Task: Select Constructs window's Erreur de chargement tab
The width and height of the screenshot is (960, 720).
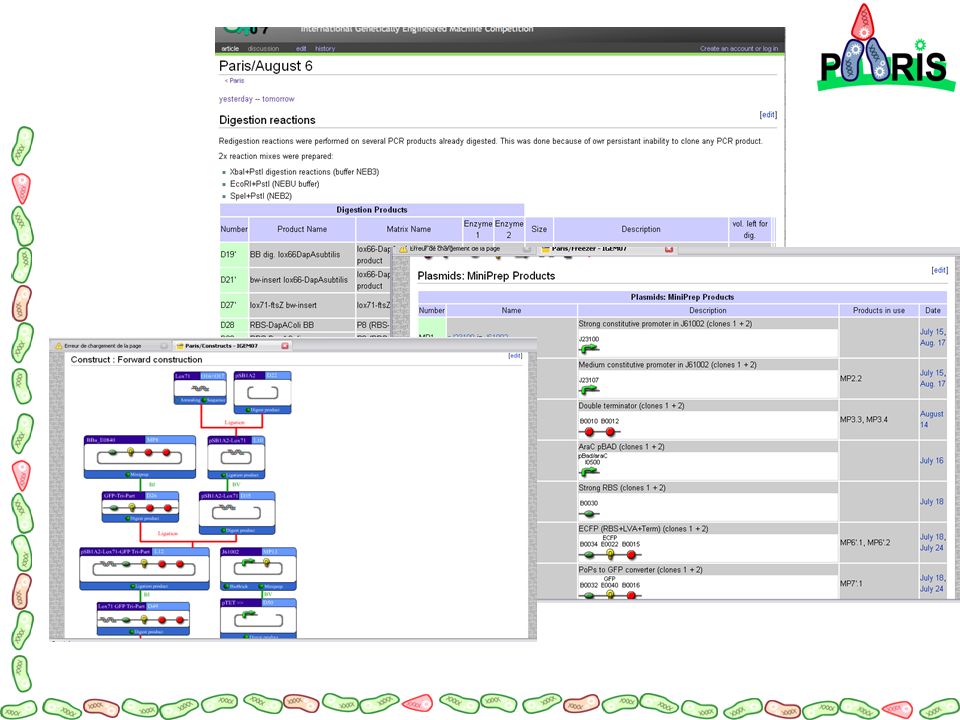Action: click(110, 346)
